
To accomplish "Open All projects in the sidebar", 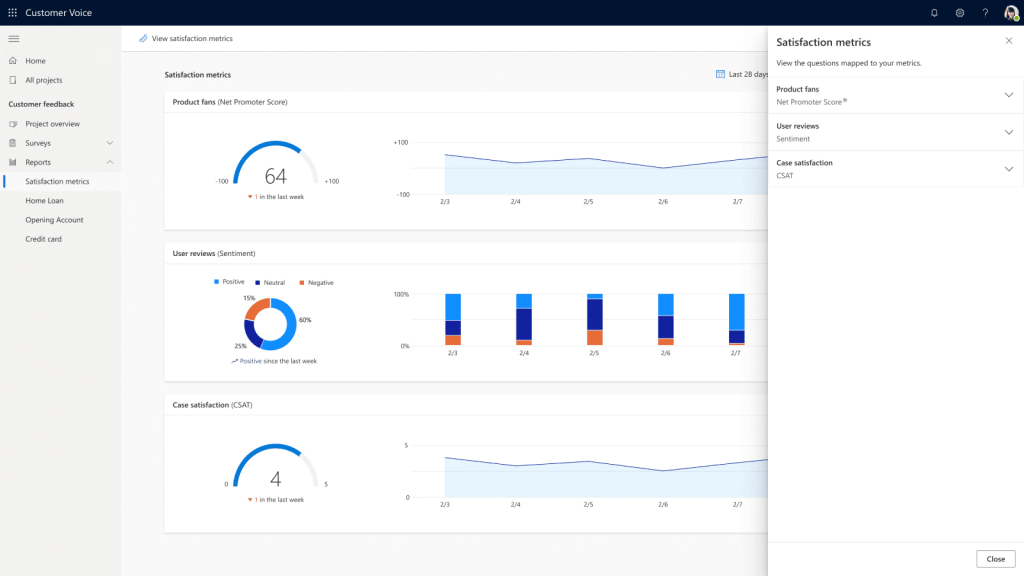I will (x=43, y=80).
